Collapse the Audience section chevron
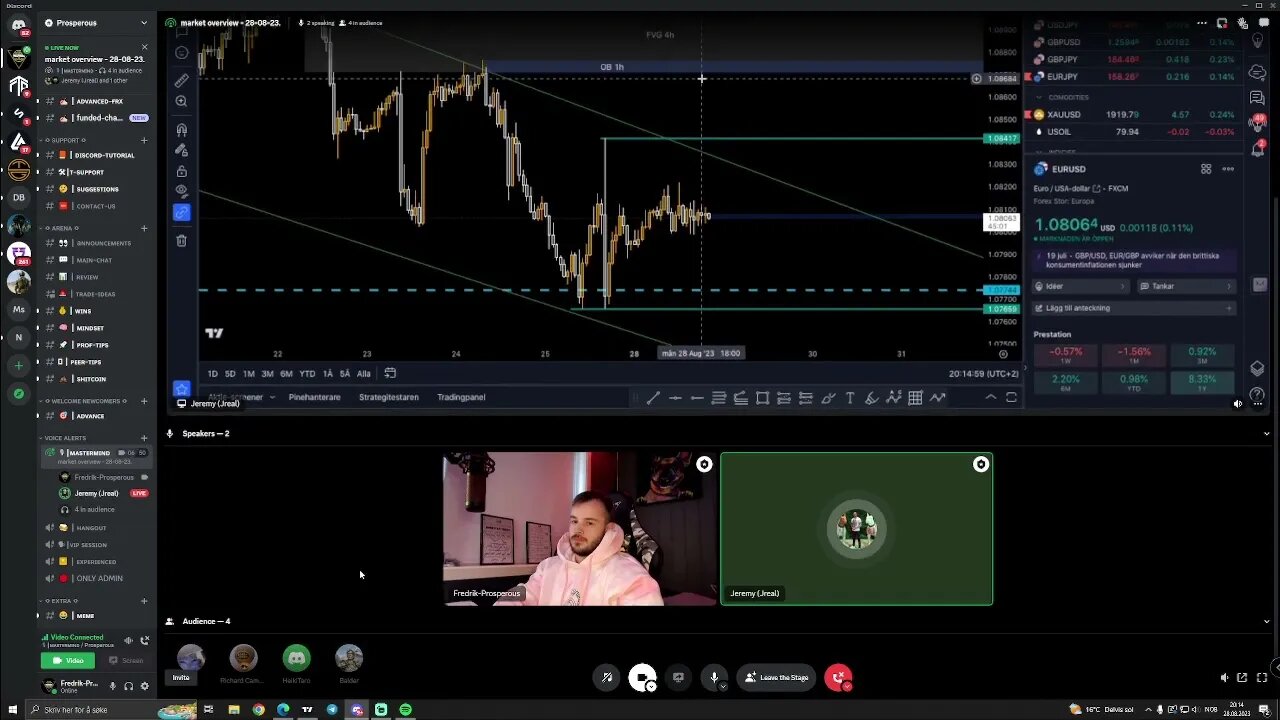This screenshot has height=720, width=1280. pyautogui.click(x=1267, y=621)
